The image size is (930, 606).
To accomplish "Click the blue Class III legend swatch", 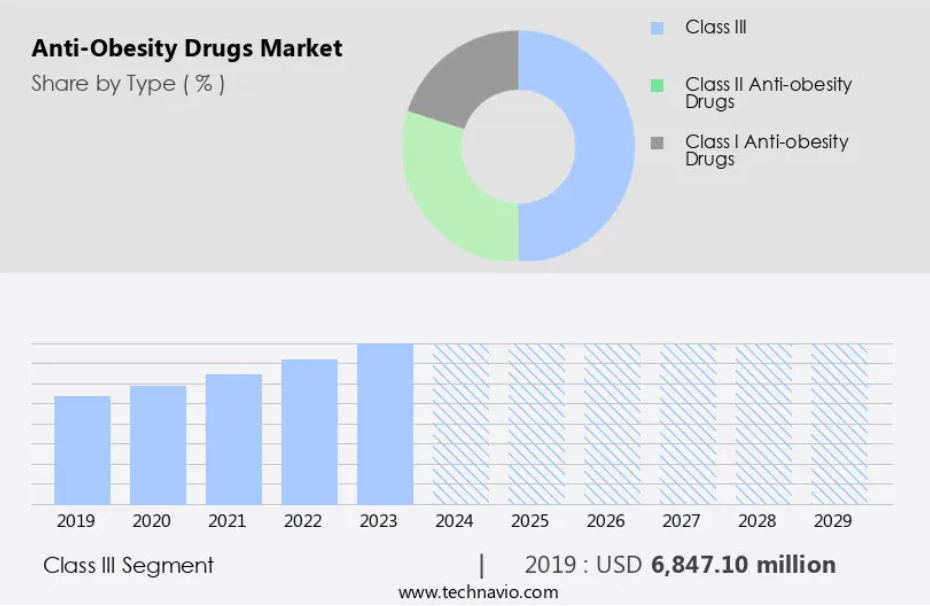I will click(x=657, y=28).
